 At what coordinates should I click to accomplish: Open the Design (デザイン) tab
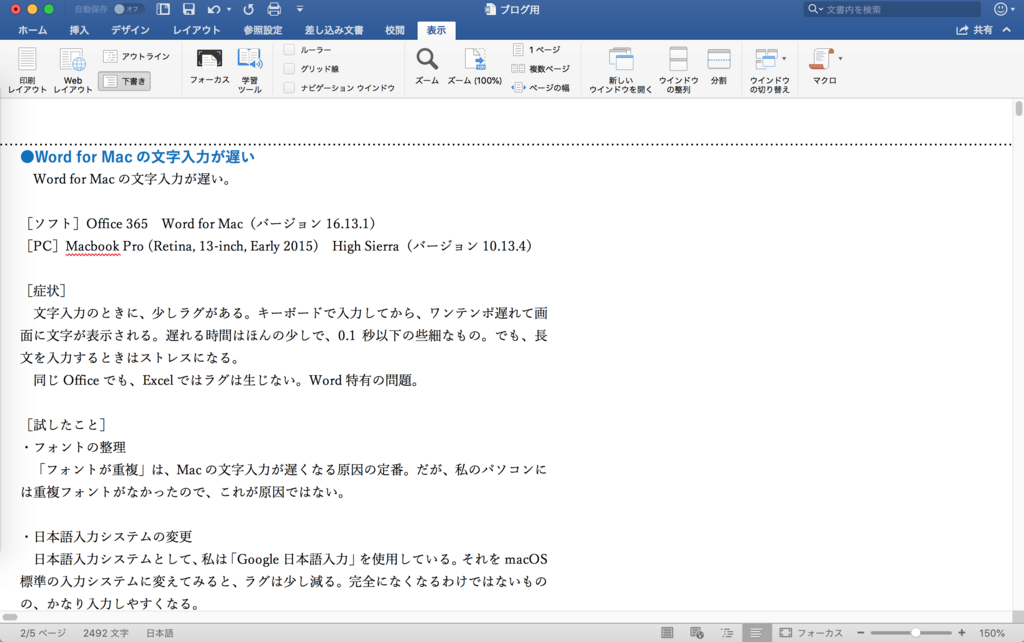pyautogui.click(x=130, y=30)
